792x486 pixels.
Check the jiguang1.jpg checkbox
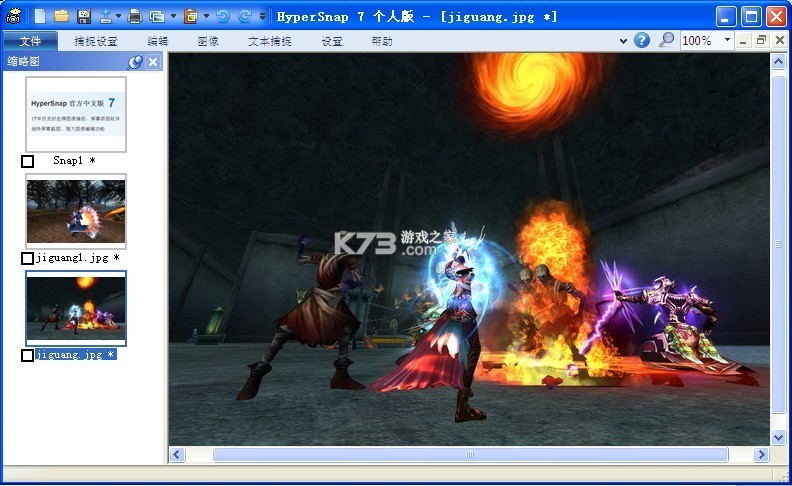point(28,259)
